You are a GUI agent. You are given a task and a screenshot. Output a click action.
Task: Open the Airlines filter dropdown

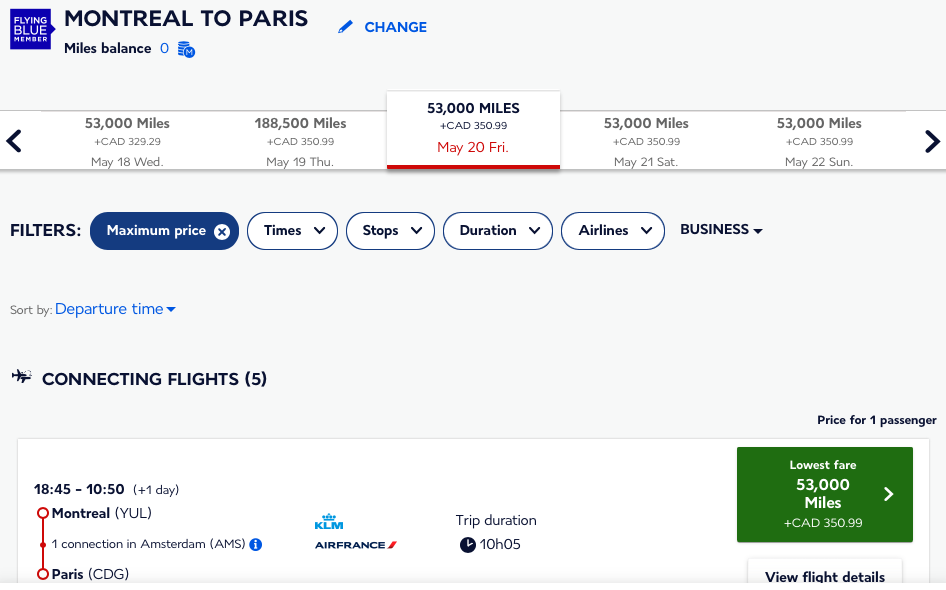click(612, 230)
